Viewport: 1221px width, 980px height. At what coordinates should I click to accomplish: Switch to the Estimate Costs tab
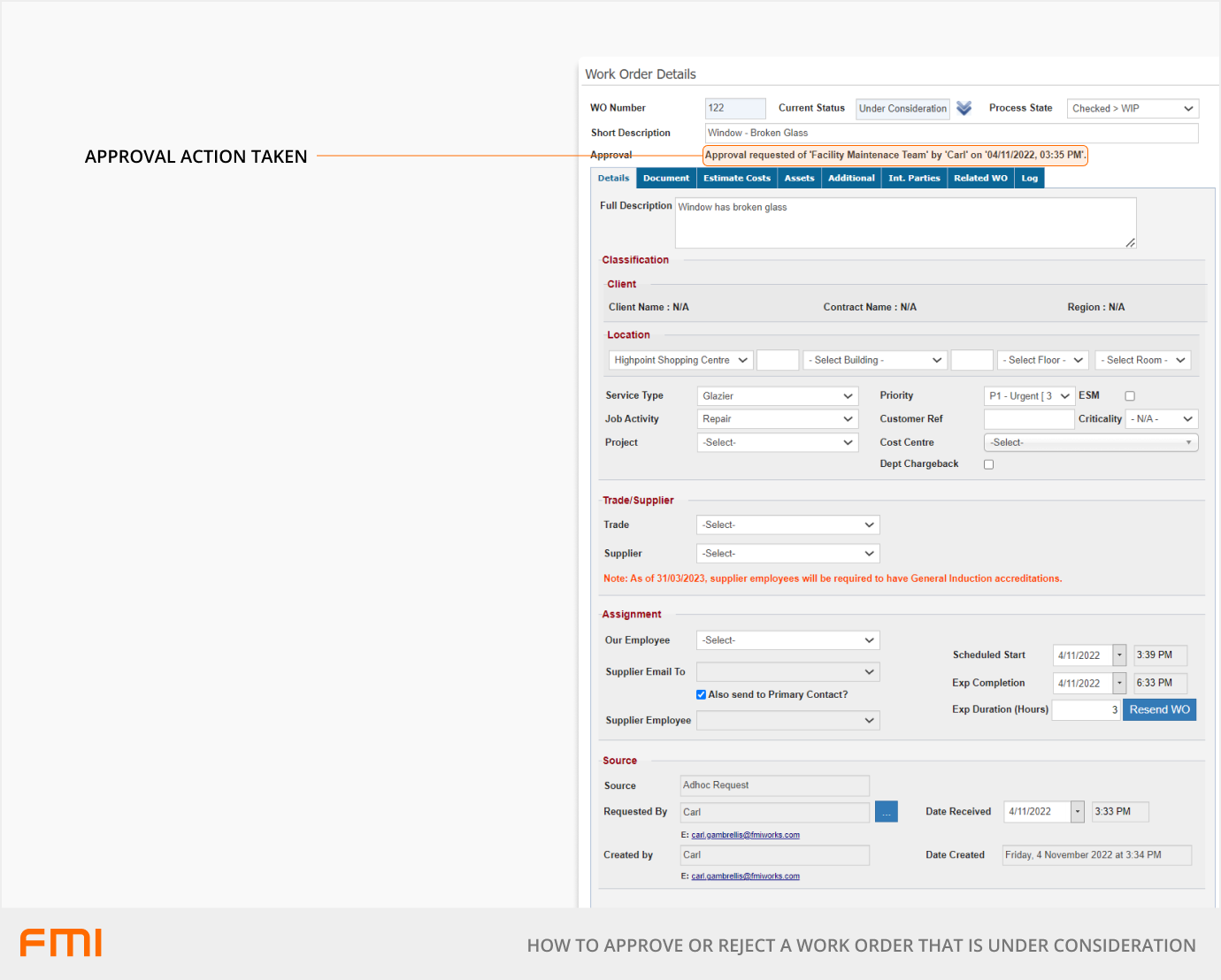tap(736, 179)
